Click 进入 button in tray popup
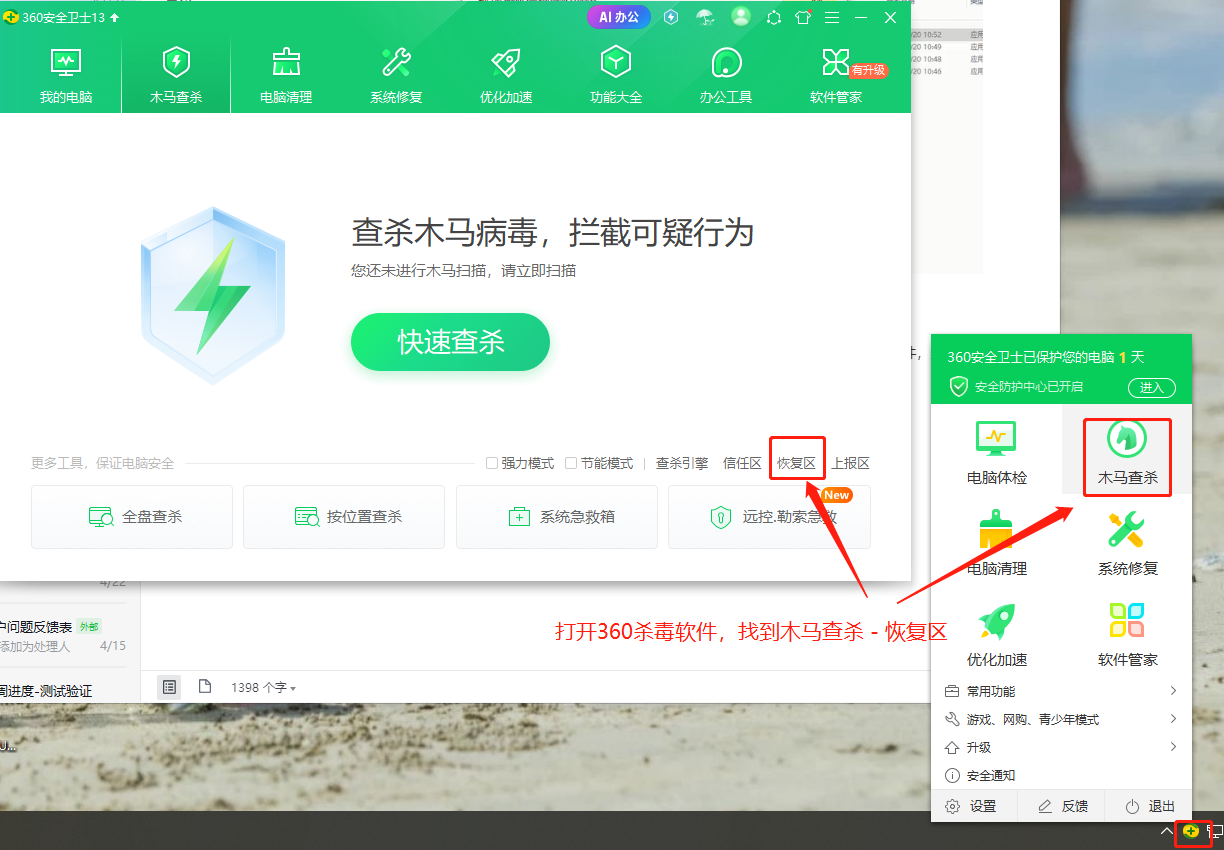 [1151, 387]
